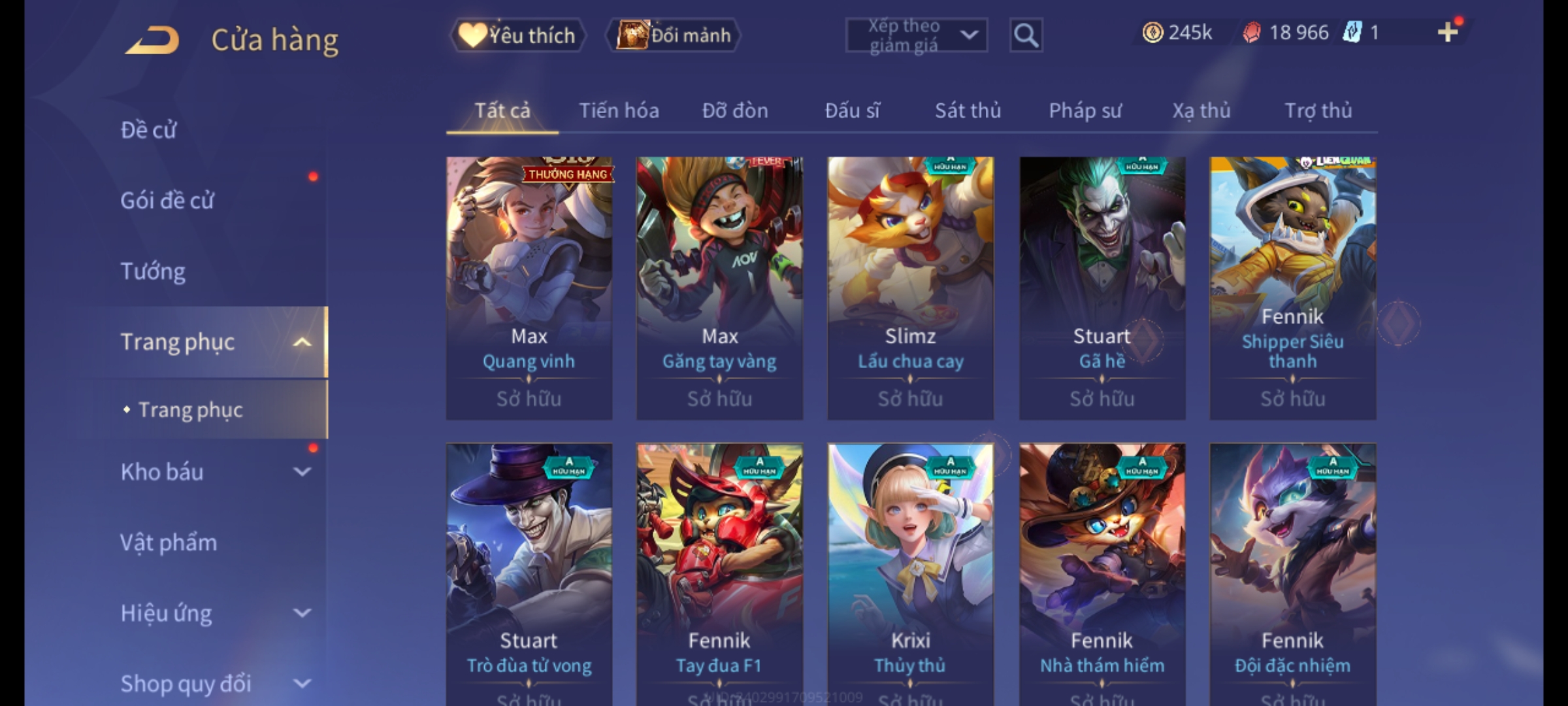Tap the blue voucher currency icon
Screen dimensions: 1568x706
point(1353,32)
